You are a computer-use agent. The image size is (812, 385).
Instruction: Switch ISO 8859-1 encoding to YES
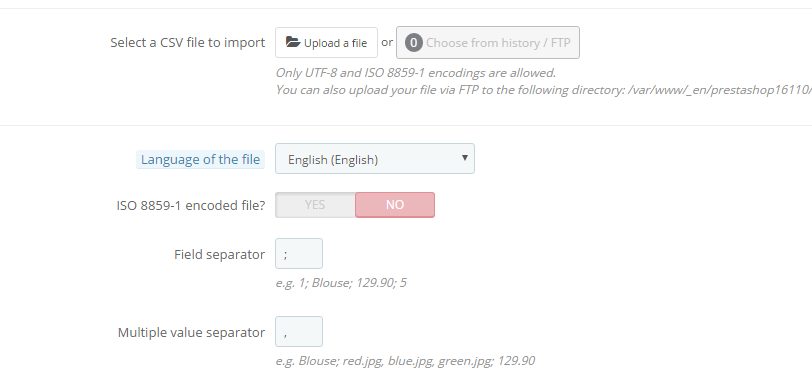315,205
